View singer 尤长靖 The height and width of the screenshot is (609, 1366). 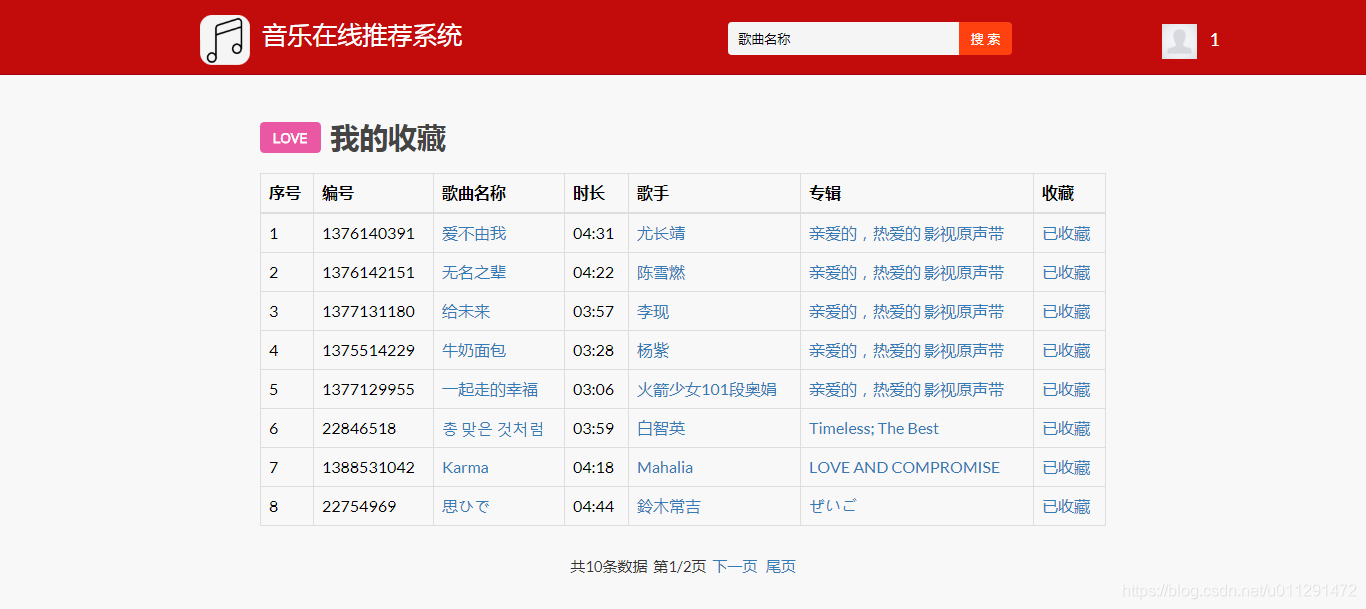pyautogui.click(x=661, y=234)
